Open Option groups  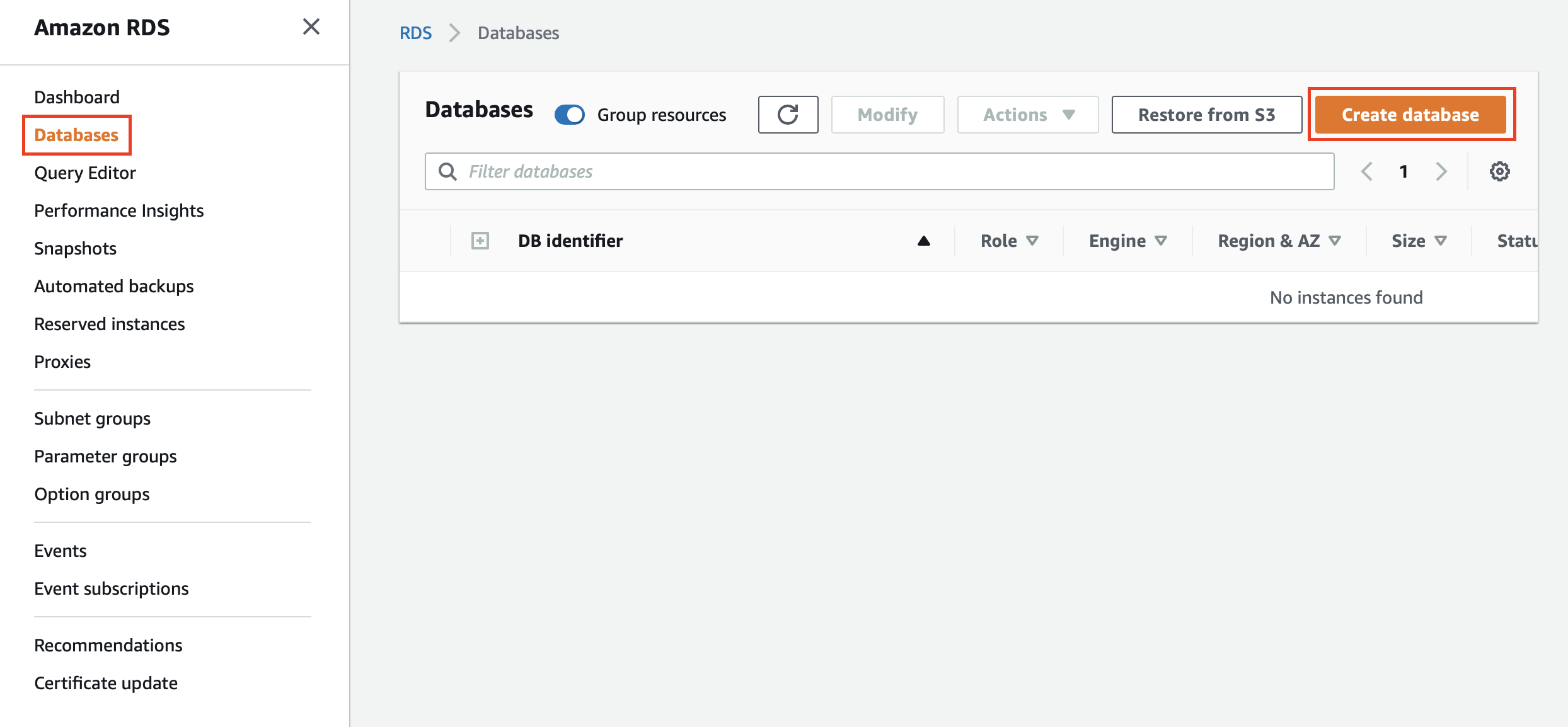[x=92, y=494]
